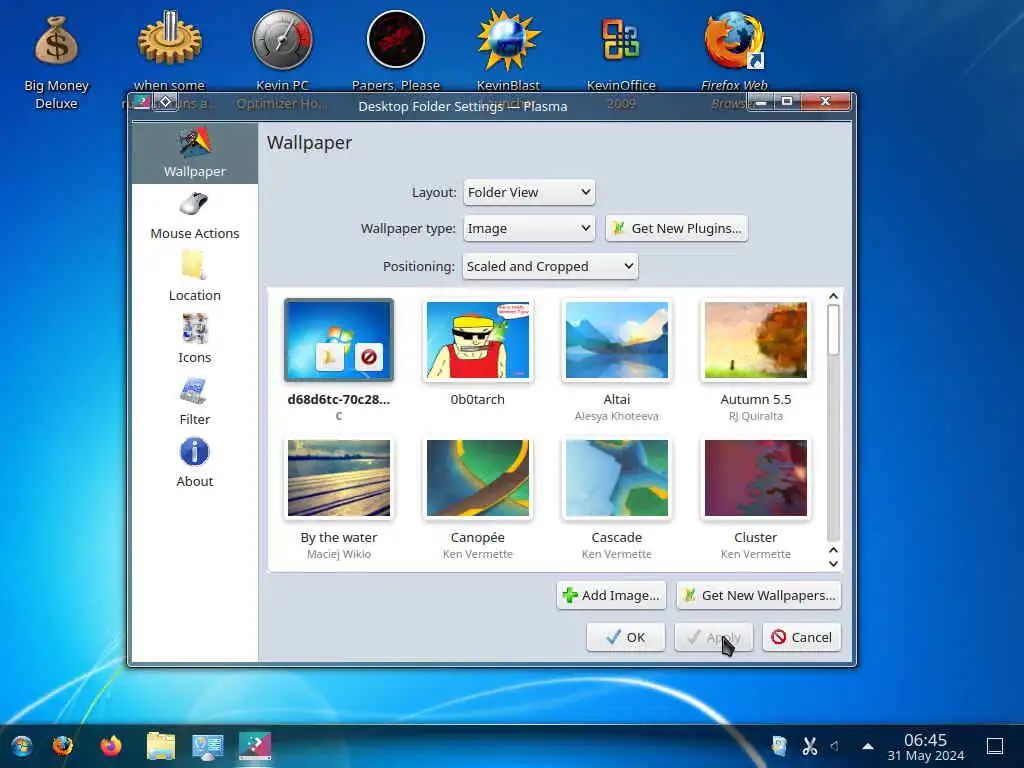Viewport: 1024px width, 768px height.
Task: Open the Filter settings page
Action: tap(195, 402)
